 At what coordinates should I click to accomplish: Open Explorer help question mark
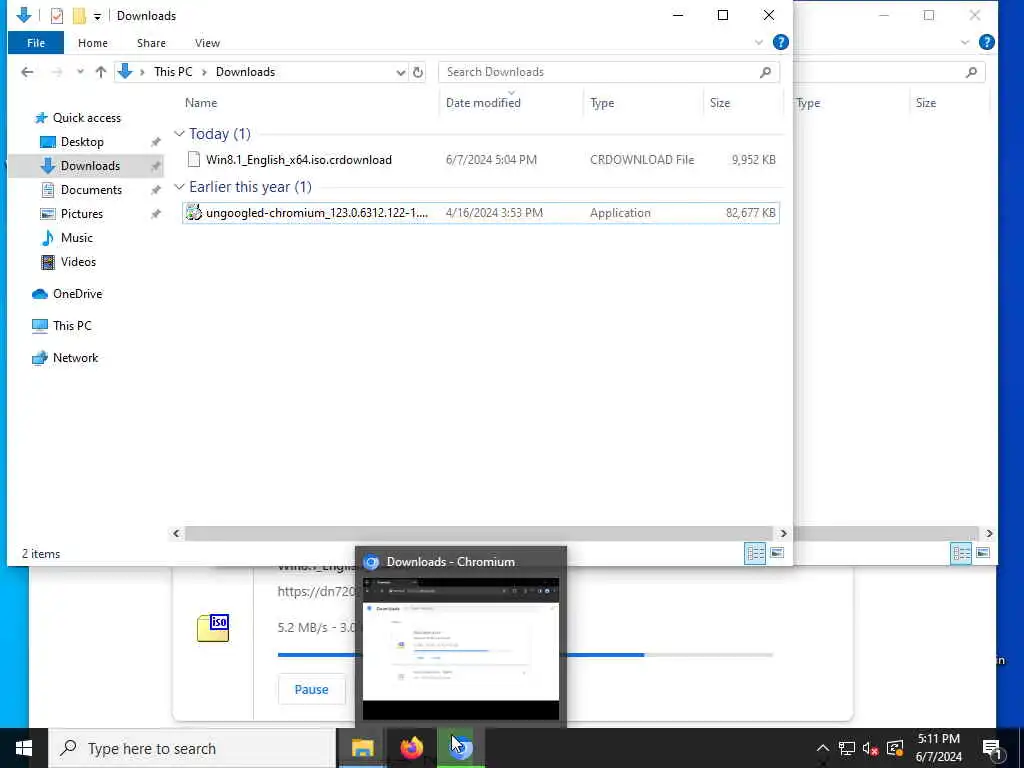780,42
